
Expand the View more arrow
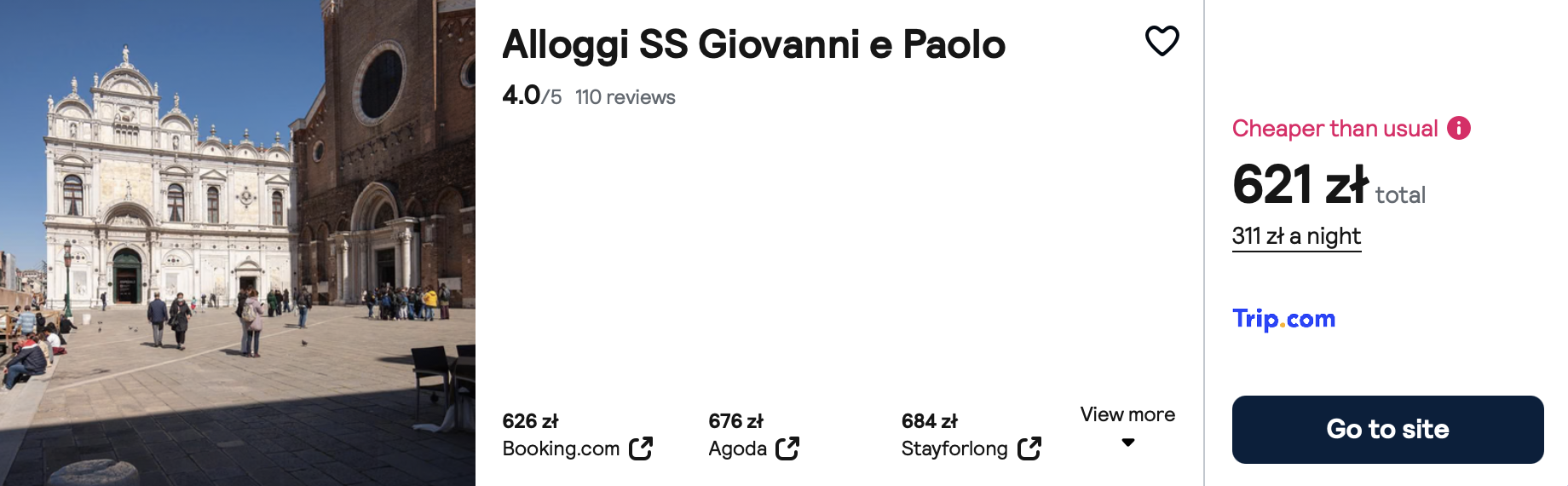coord(1128,443)
